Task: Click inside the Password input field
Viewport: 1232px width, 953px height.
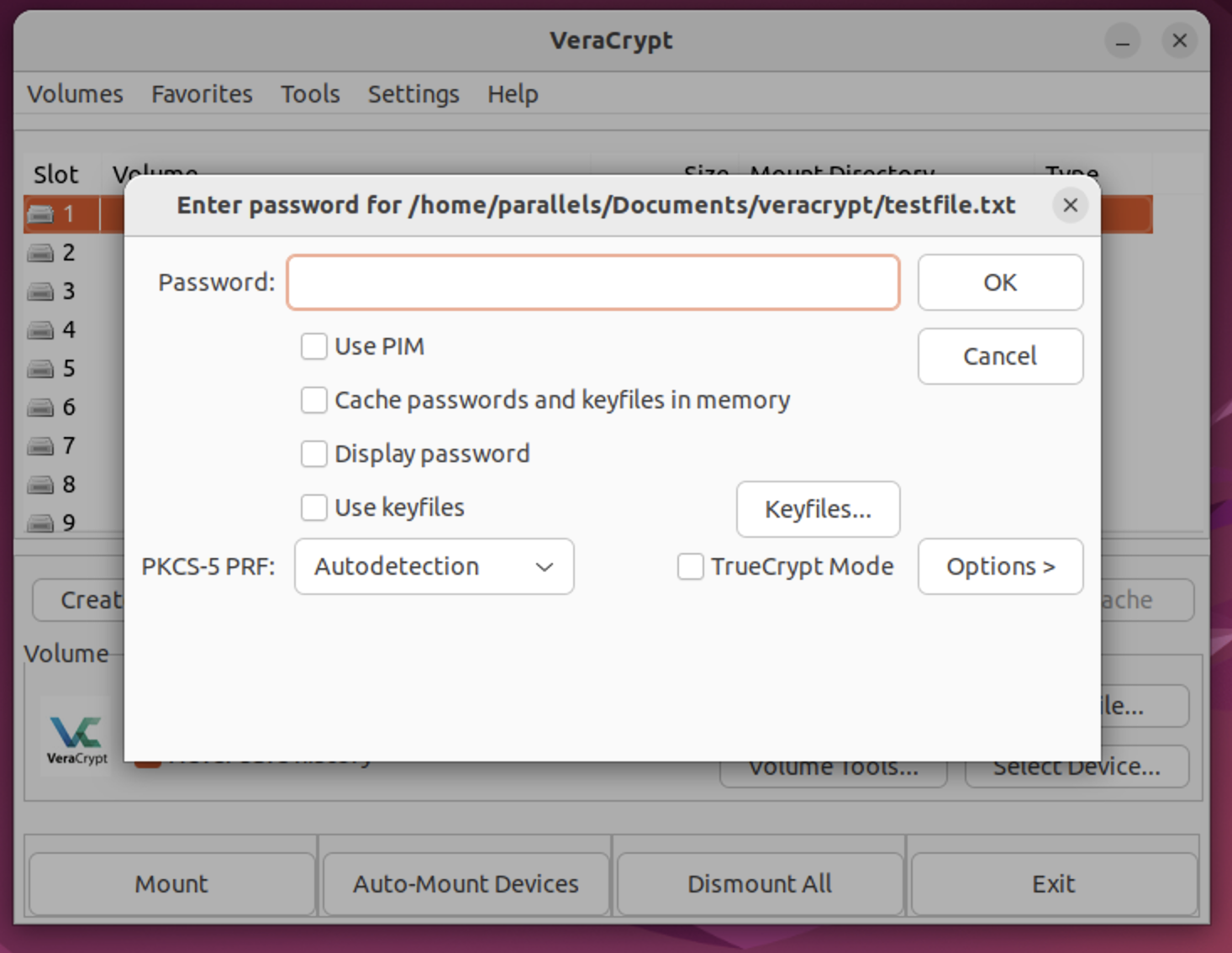Action: pos(592,282)
